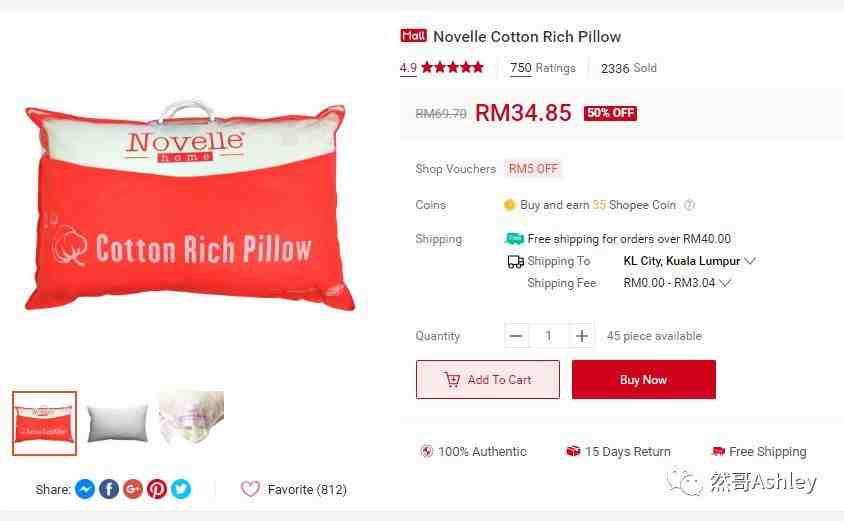The image size is (844, 521).
Task: Share product on Facebook
Action: pos(109,489)
